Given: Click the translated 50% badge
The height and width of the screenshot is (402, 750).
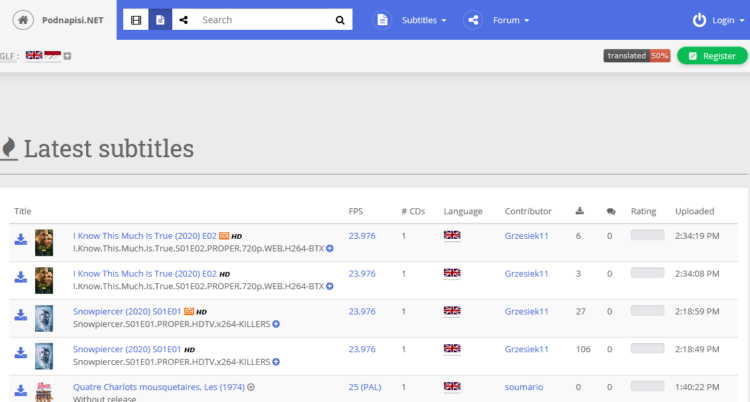Looking at the screenshot, I should coord(637,56).
